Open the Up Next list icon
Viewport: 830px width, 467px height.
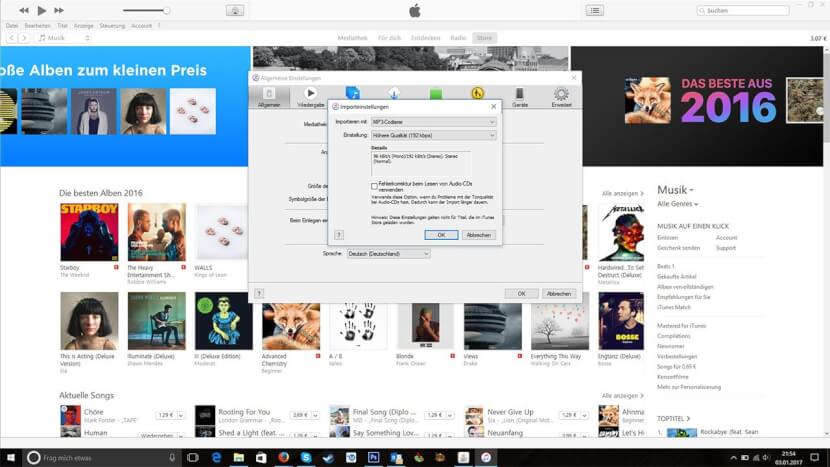coord(594,10)
